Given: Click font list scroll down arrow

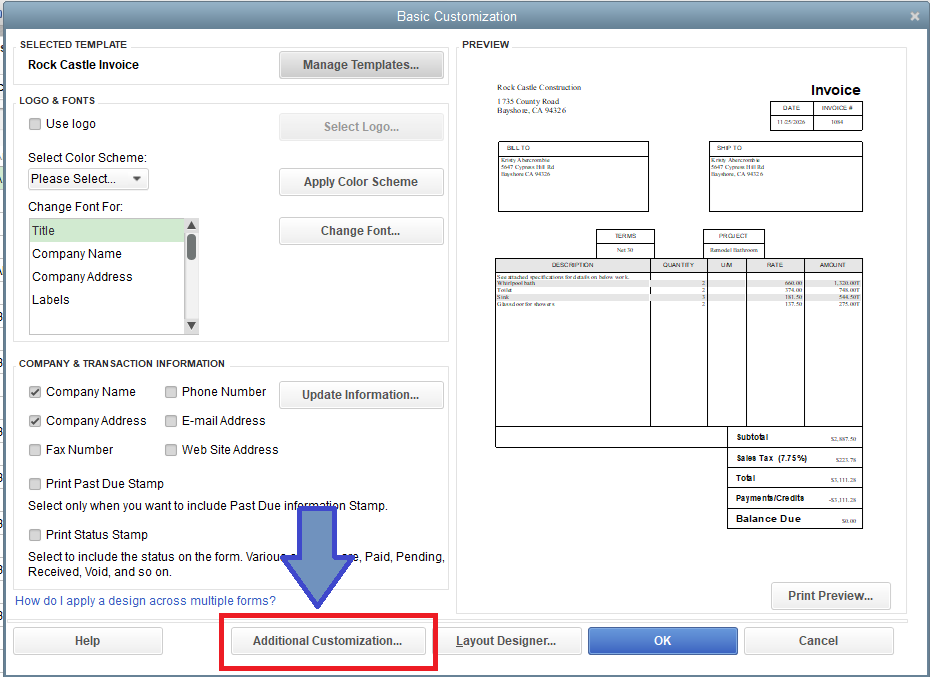Looking at the screenshot, I should click(x=191, y=325).
